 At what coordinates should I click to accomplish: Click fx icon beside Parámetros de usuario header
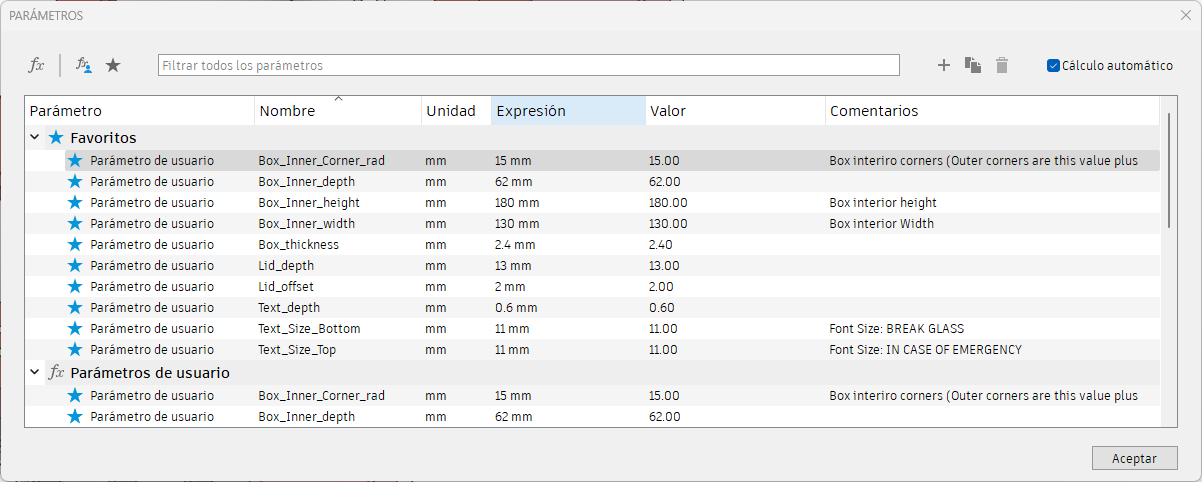click(56, 373)
